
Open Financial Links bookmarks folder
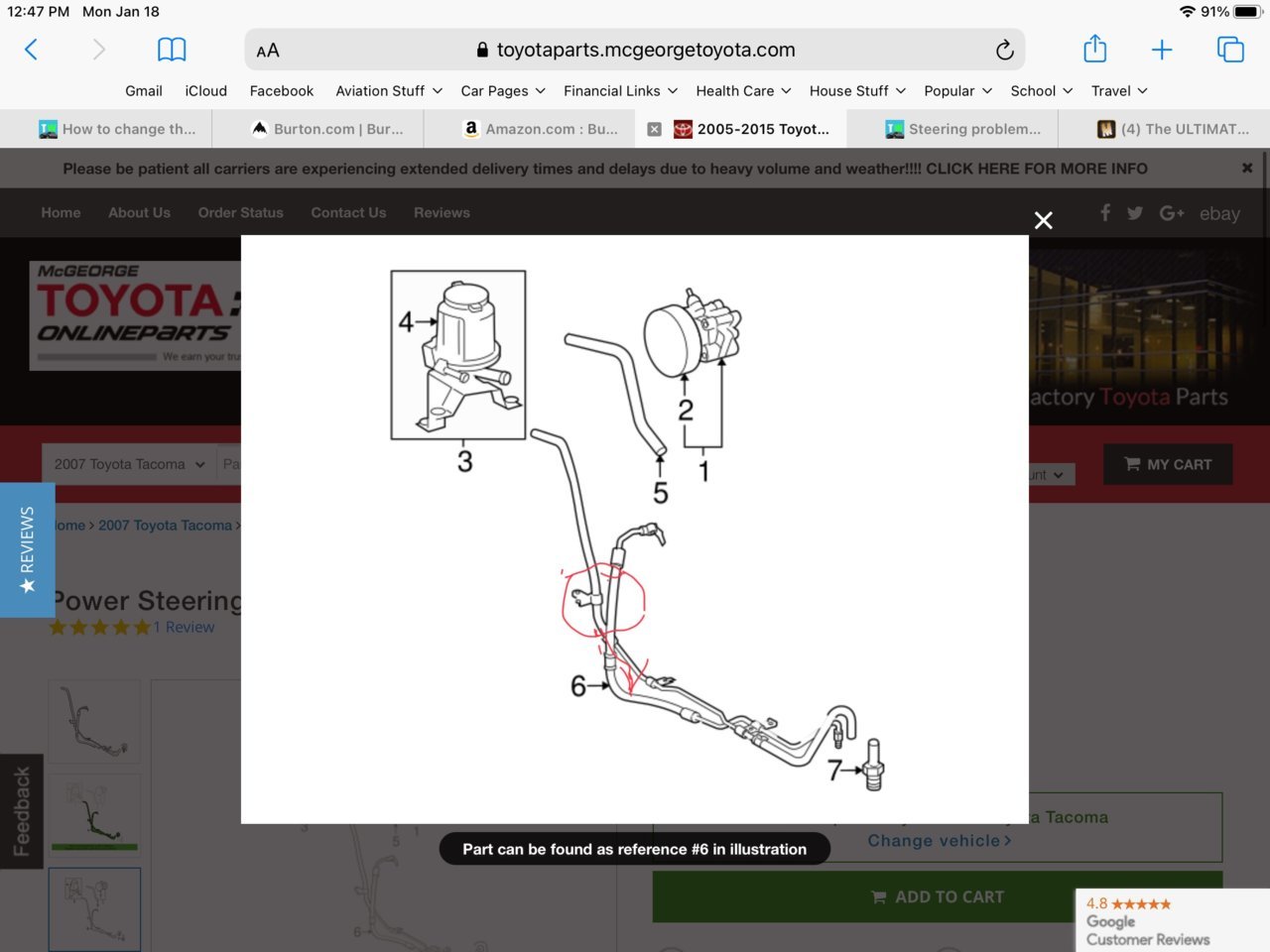coord(620,90)
